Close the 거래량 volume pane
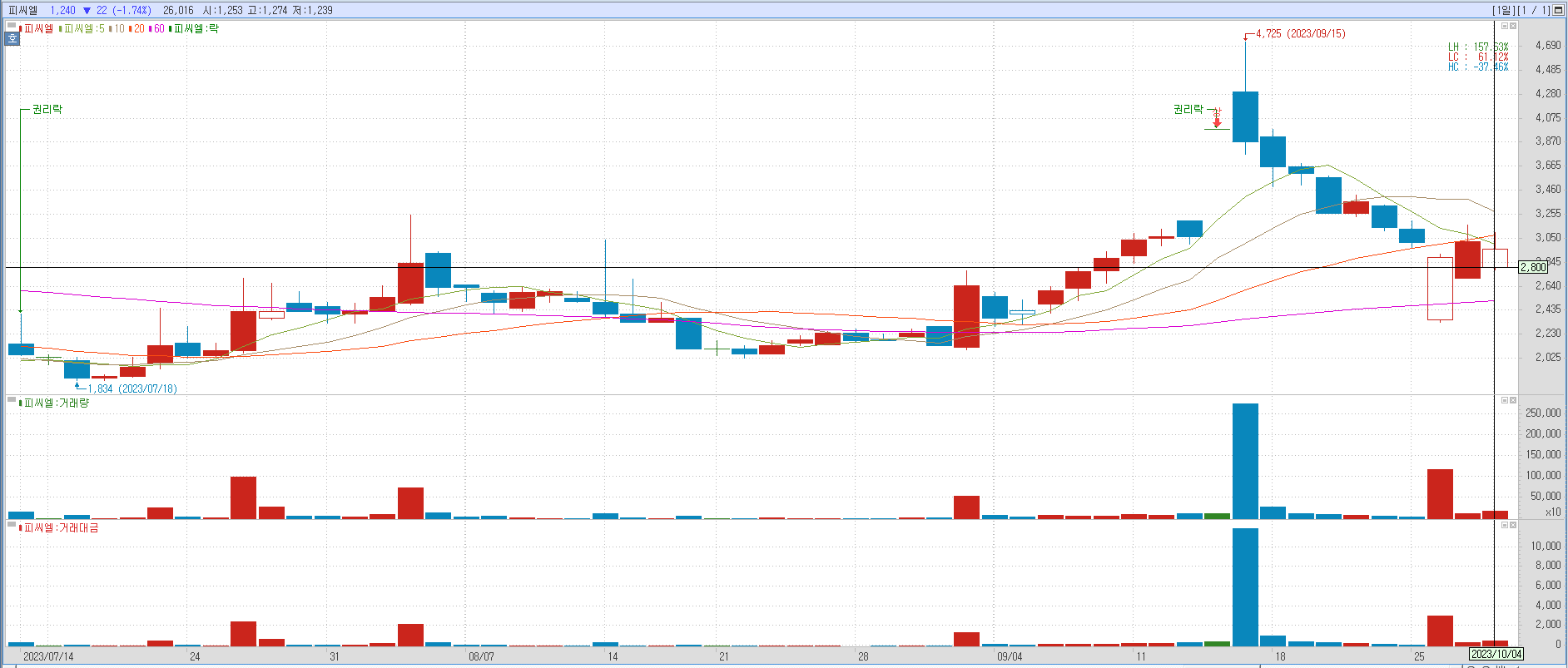 1513,400
